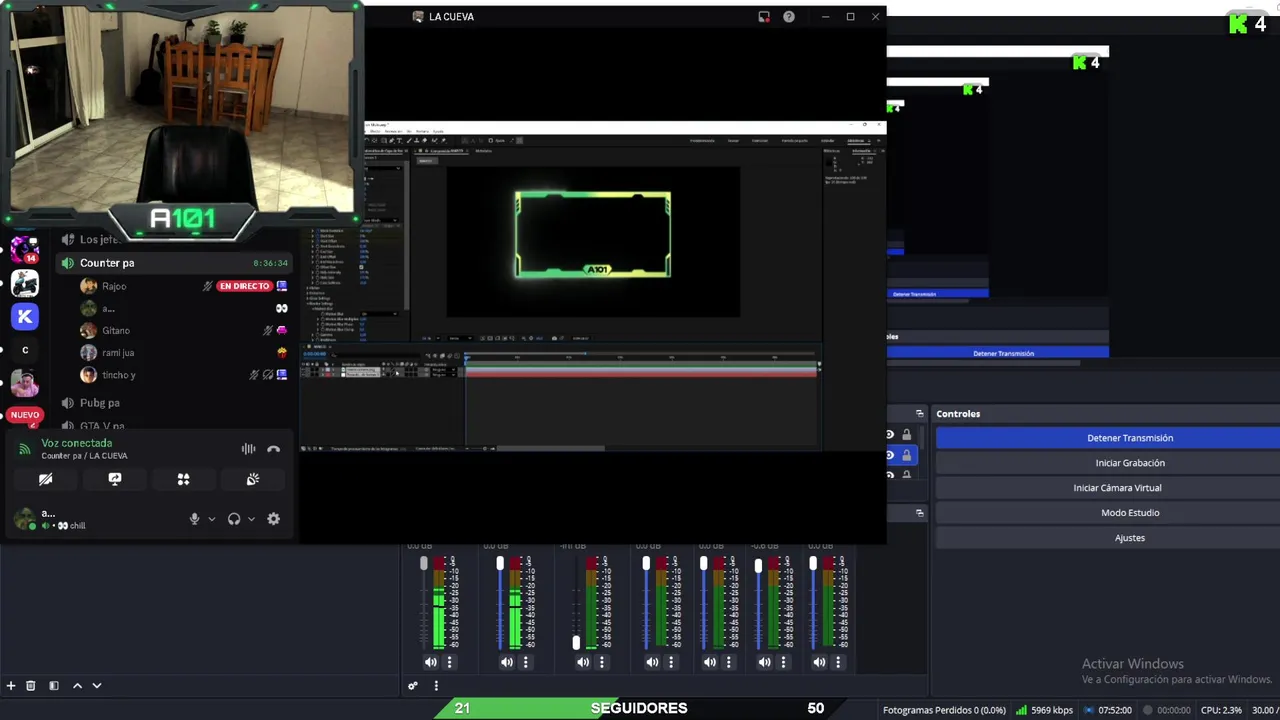Click Discord share screen icon

(115, 479)
